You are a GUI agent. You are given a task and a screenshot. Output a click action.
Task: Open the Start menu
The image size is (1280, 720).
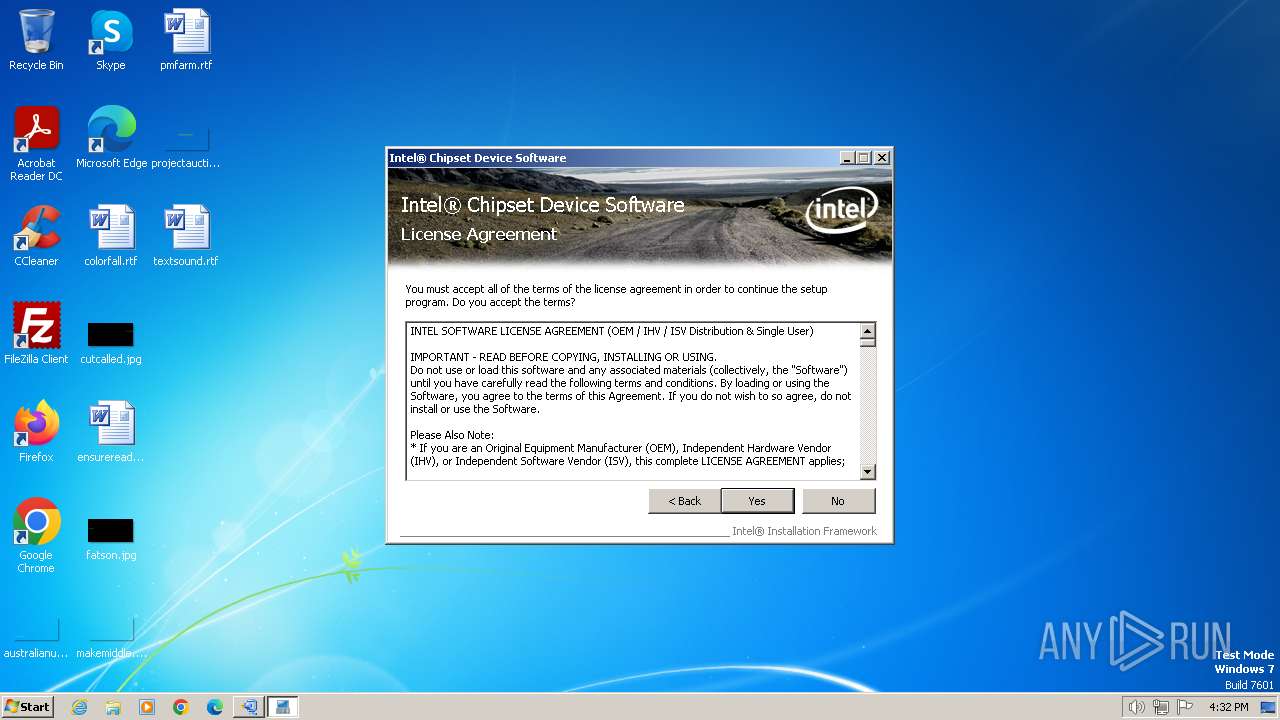coord(27,707)
